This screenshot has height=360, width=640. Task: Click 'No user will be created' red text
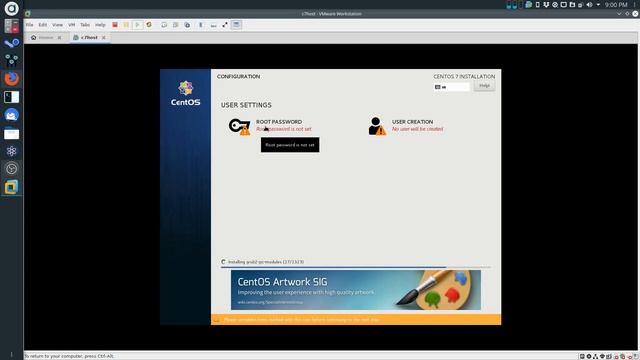tap(417, 129)
